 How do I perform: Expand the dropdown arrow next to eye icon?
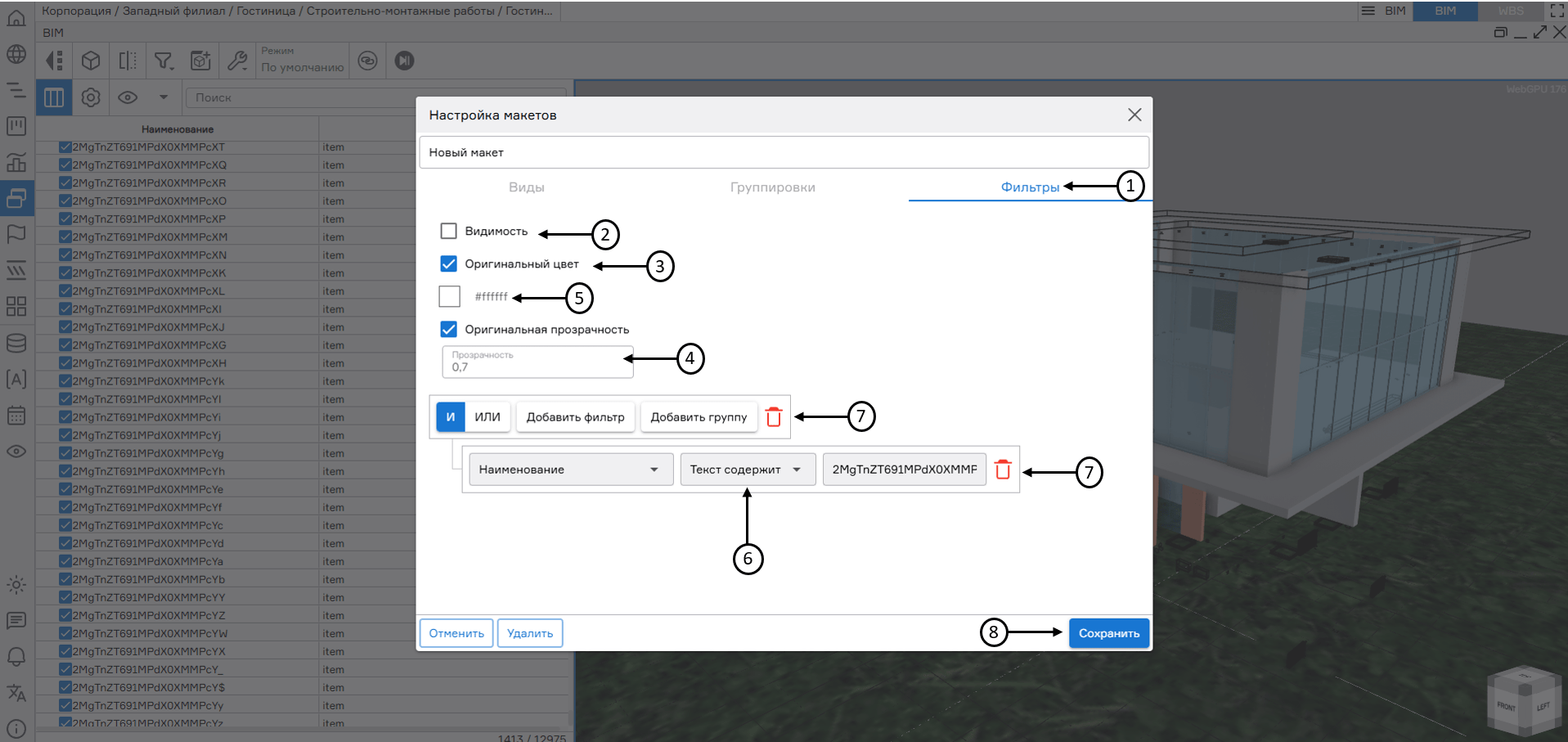pyautogui.click(x=164, y=97)
